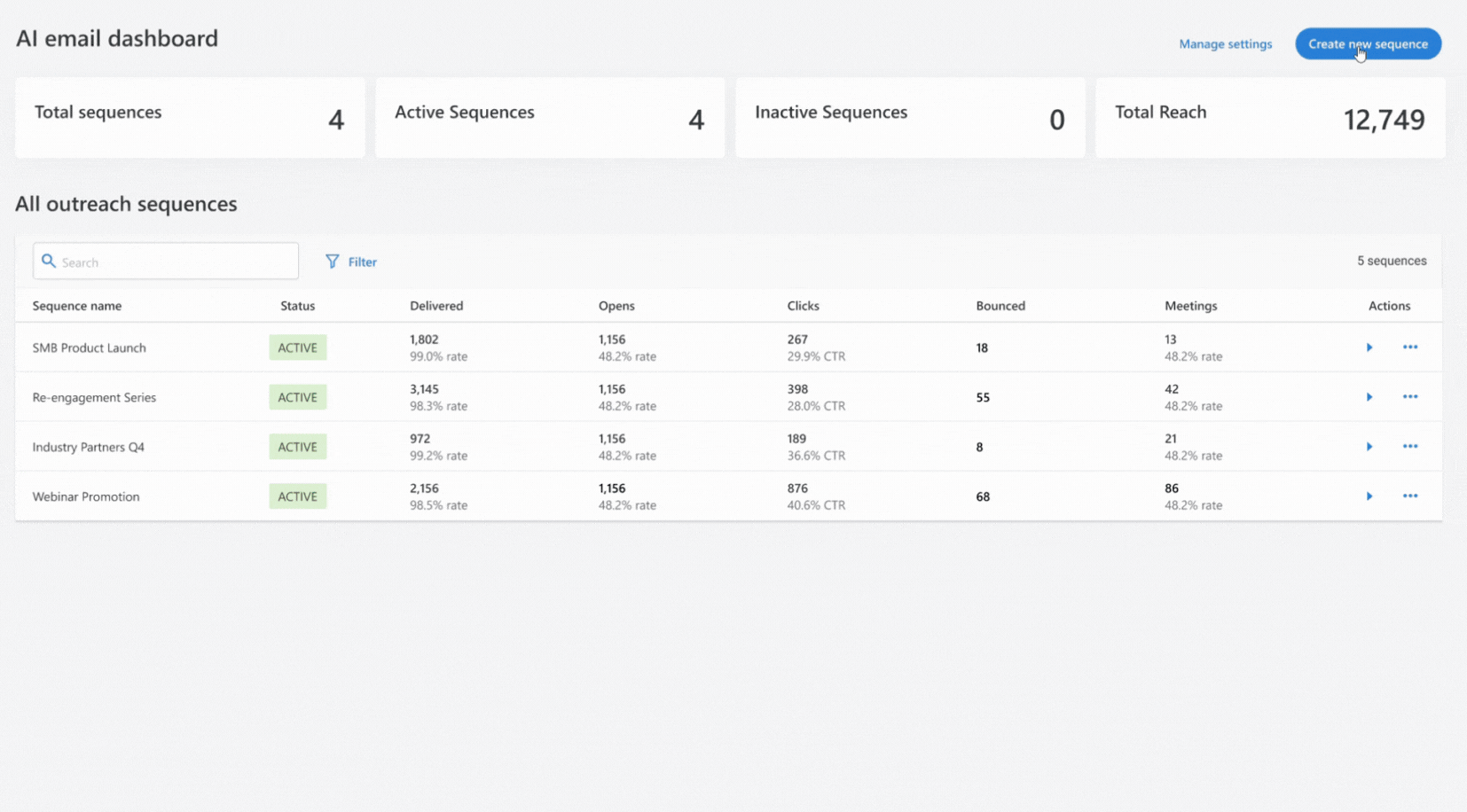Open more options for Re-engagement Series
Screen dimensions: 1467x812
coord(1411,397)
